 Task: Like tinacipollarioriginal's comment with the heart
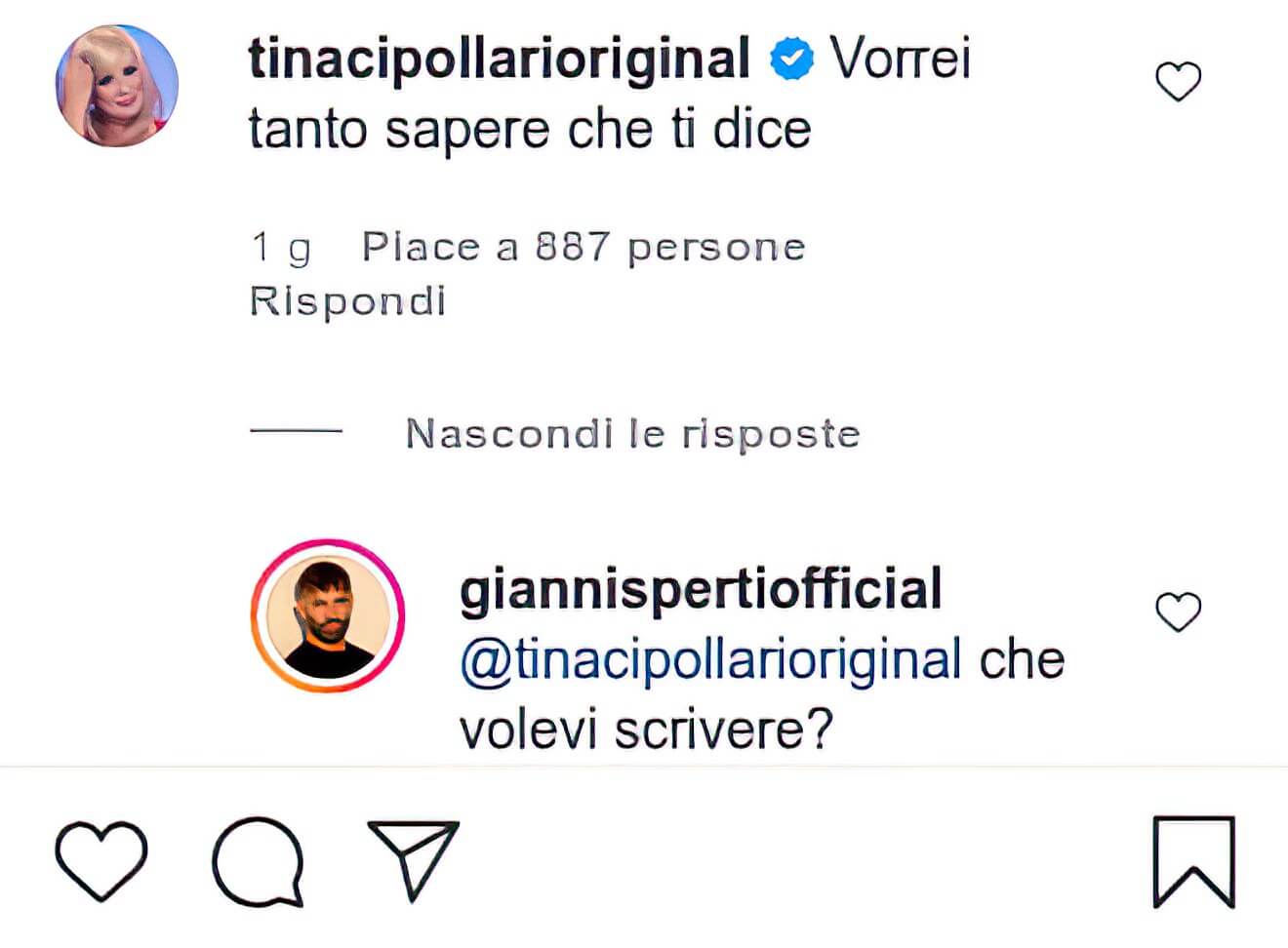coord(1178,81)
